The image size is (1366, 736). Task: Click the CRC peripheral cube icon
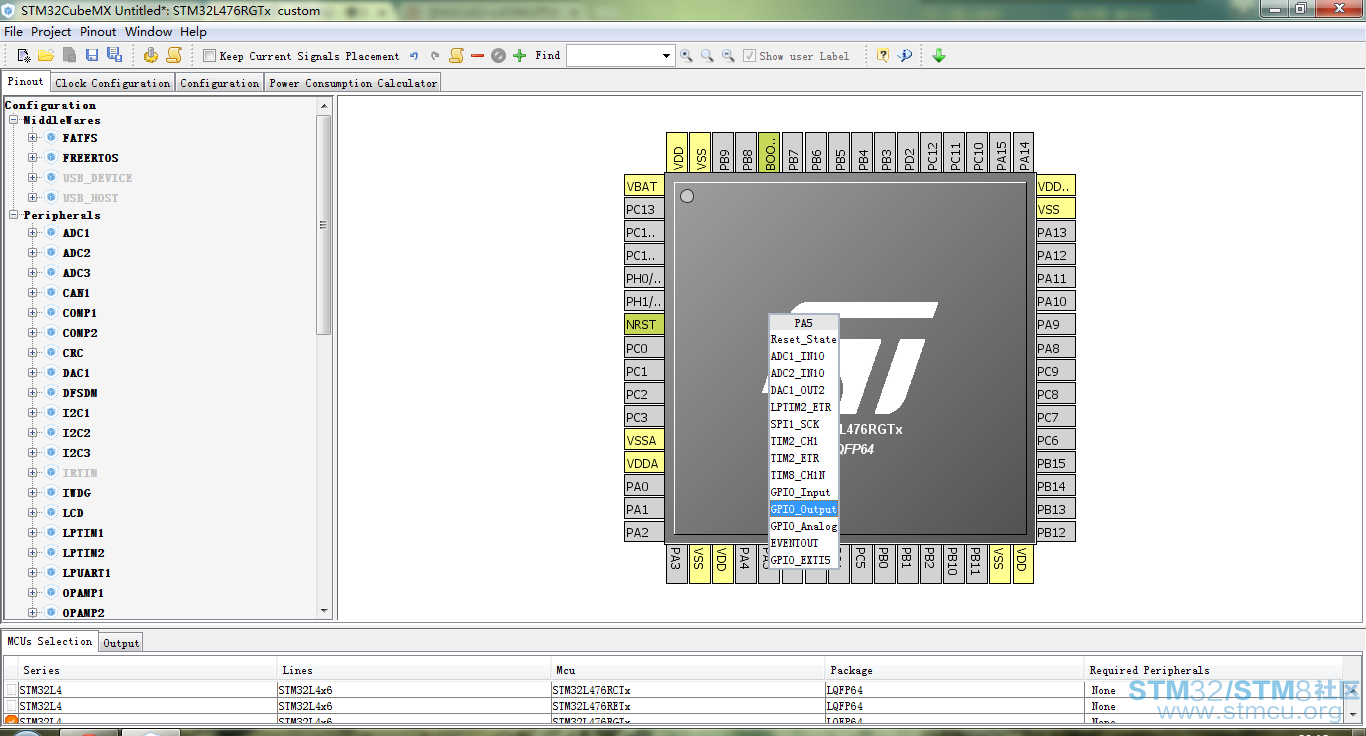pyautogui.click(x=51, y=353)
